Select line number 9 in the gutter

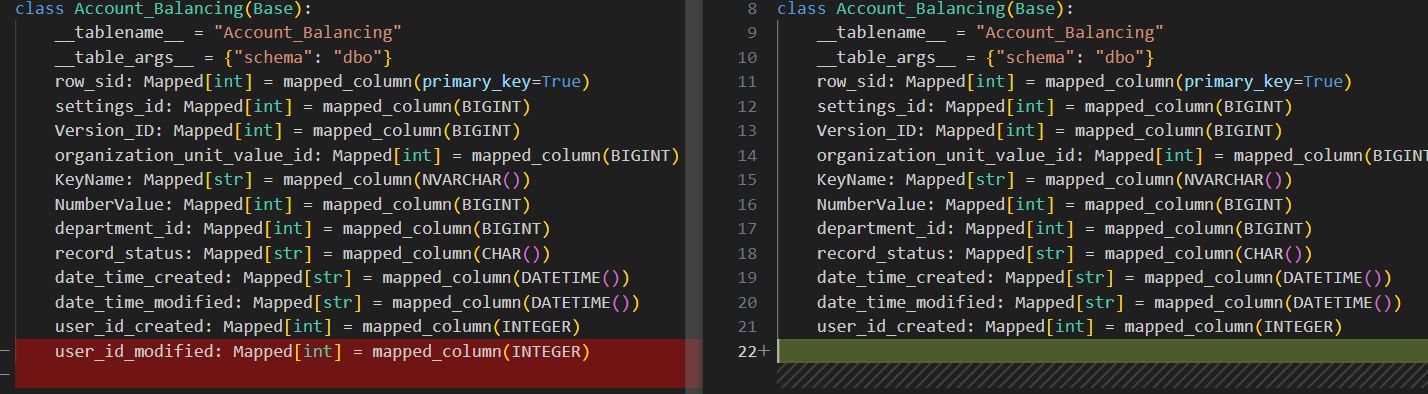752,33
